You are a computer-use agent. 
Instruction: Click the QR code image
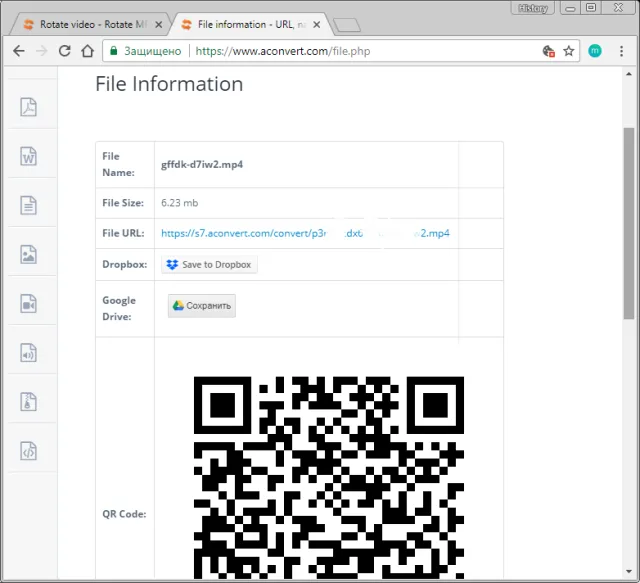click(x=329, y=478)
